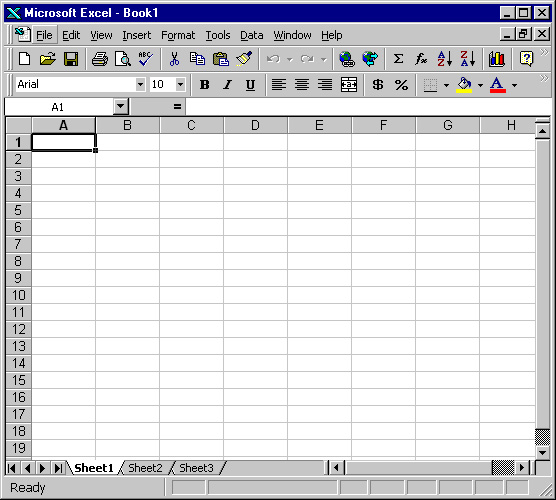The width and height of the screenshot is (556, 500).
Task: Click the Edit Formula equals button
Action: 177,106
